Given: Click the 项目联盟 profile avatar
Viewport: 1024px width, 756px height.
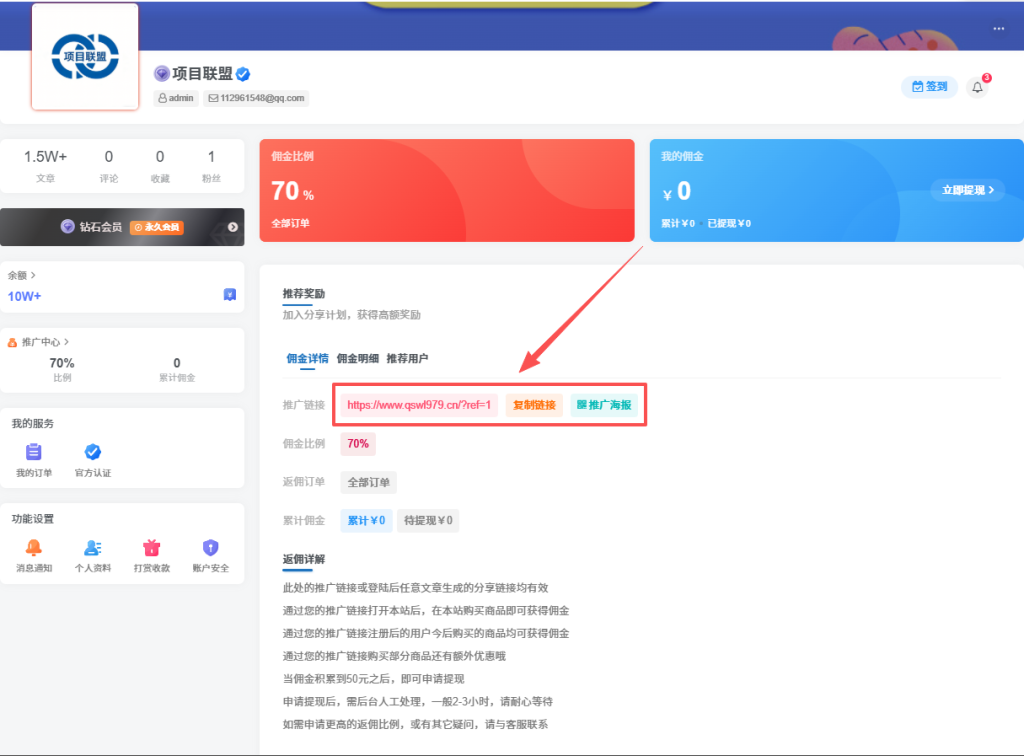Looking at the screenshot, I should [84, 56].
